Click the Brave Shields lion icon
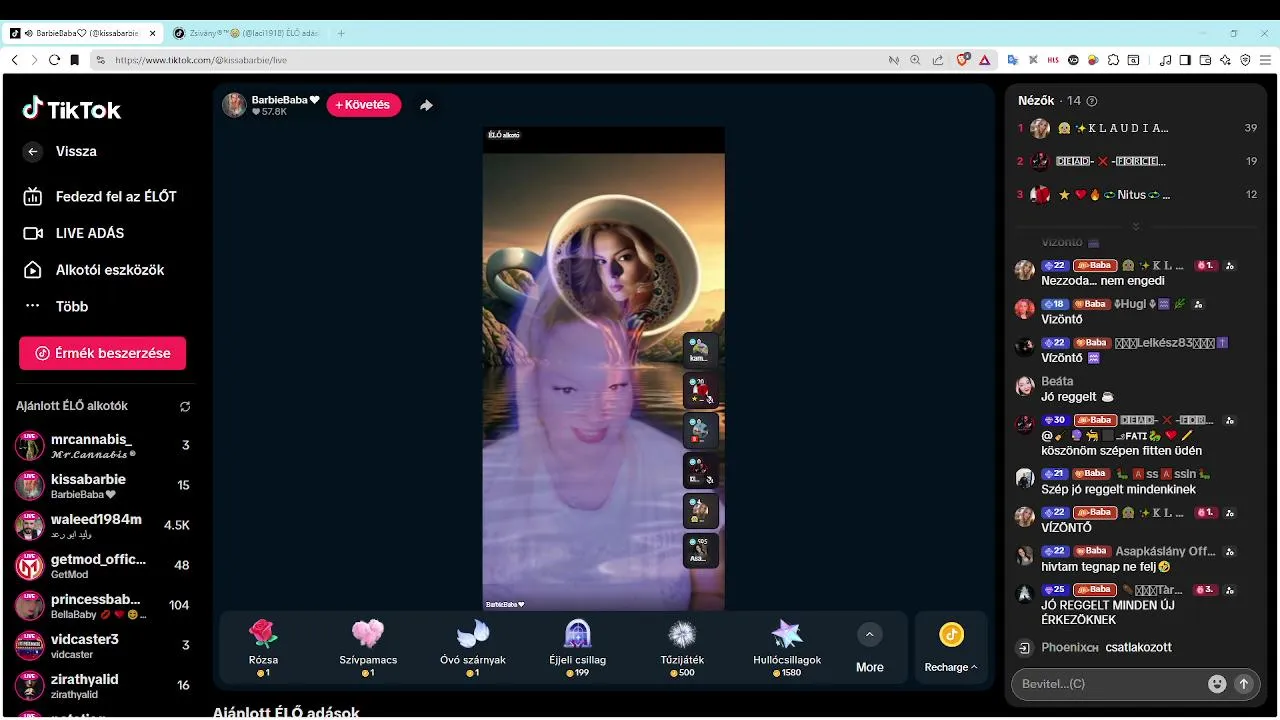The height and width of the screenshot is (720, 1280). pyautogui.click(x=963, y=60)
